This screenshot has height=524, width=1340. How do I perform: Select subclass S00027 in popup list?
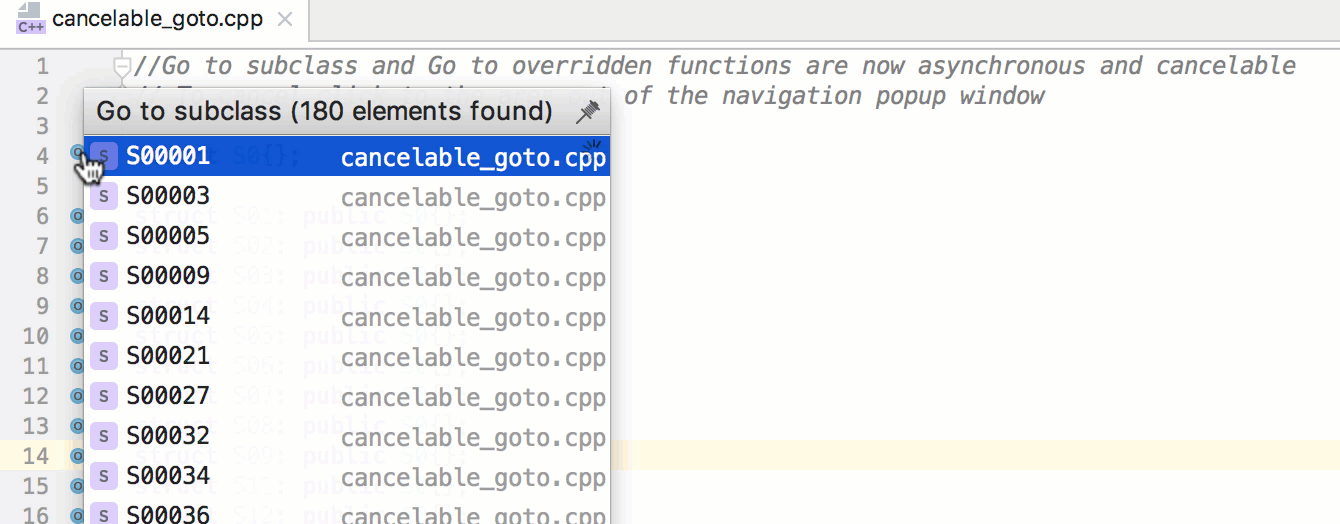(347, 396)
